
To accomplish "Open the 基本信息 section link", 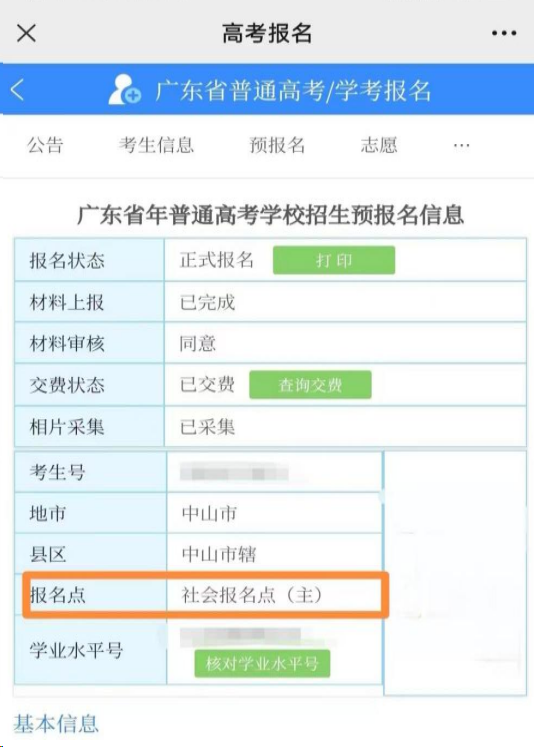I will (56, 724).
